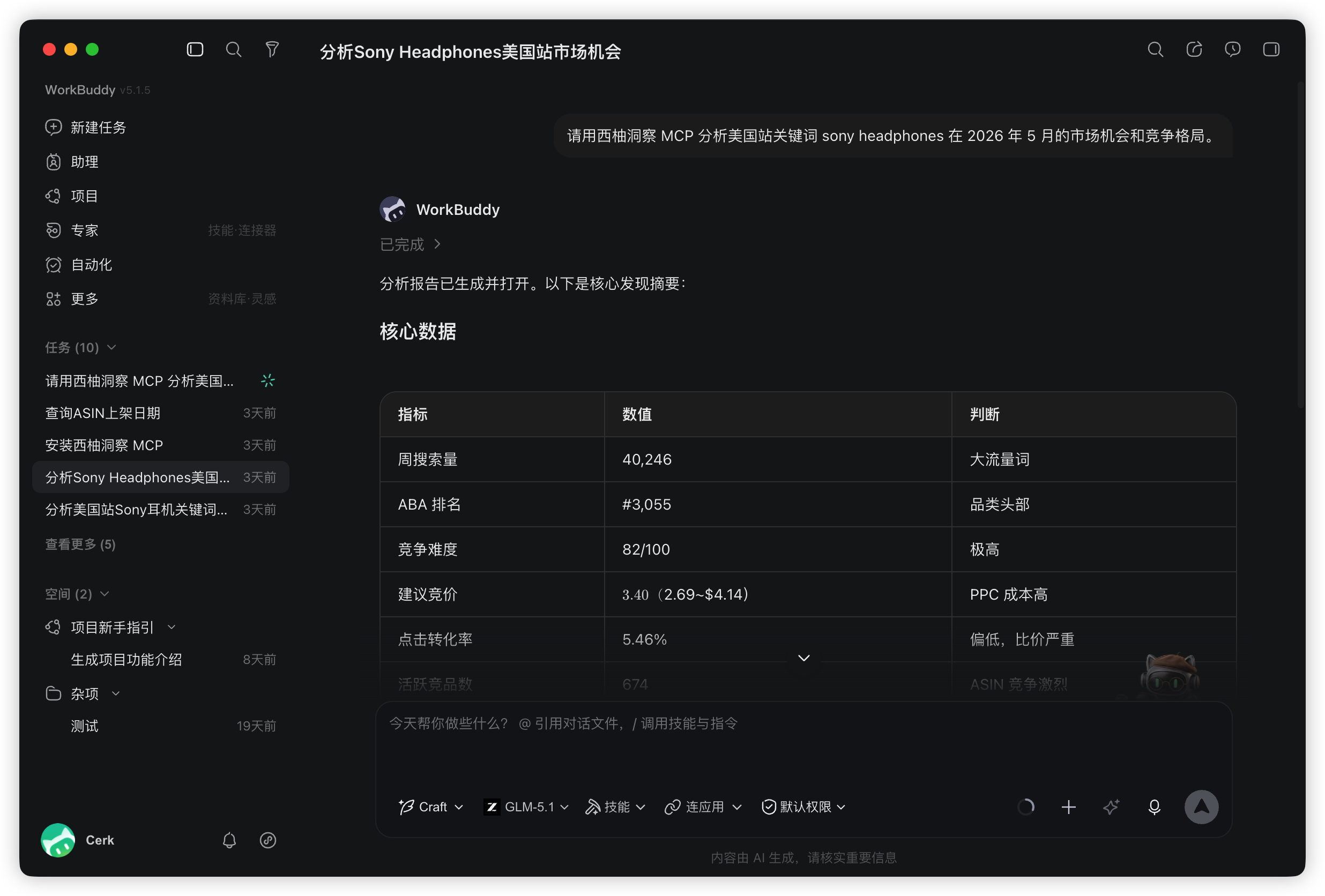Click the filter funnel icon

pos(272,50)
